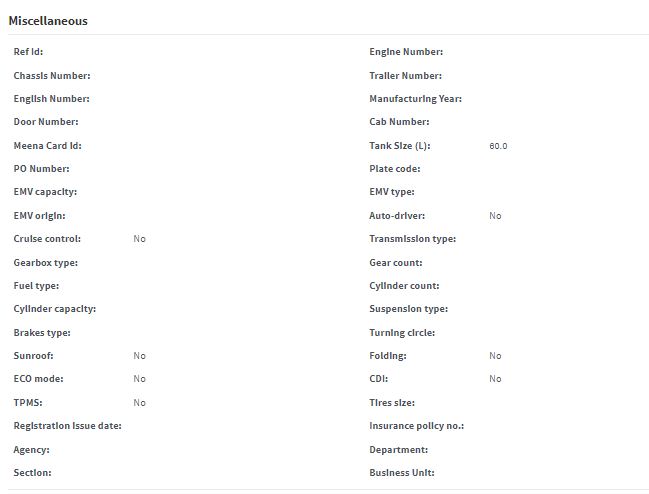Select the ECO mode No value
649x494 pixels.
click(139, 379)
